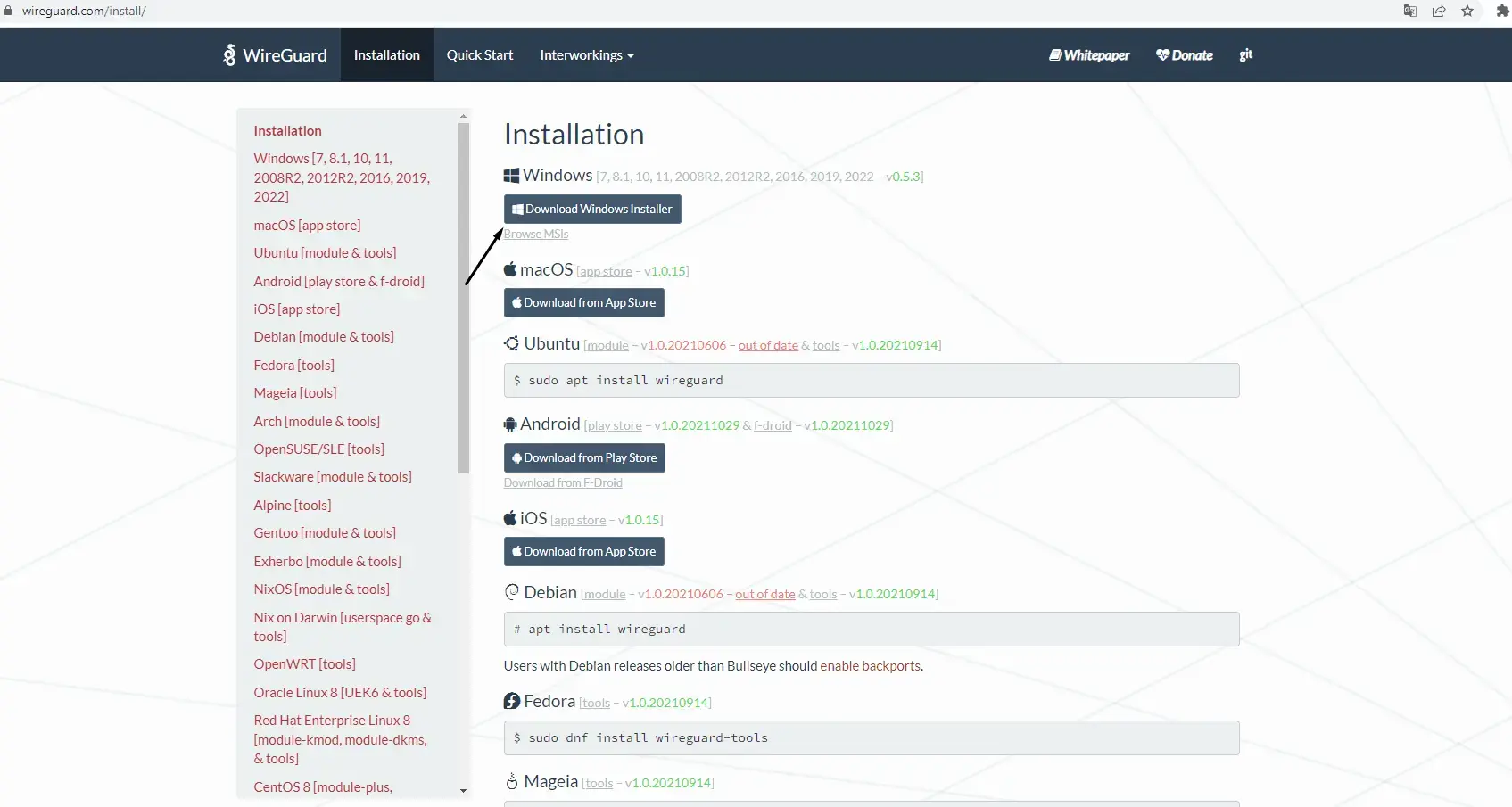This screenshot has width=1512, height=807.
Task: Select Nix on Darwin in sidebar
Action: (x=343, y=627)
